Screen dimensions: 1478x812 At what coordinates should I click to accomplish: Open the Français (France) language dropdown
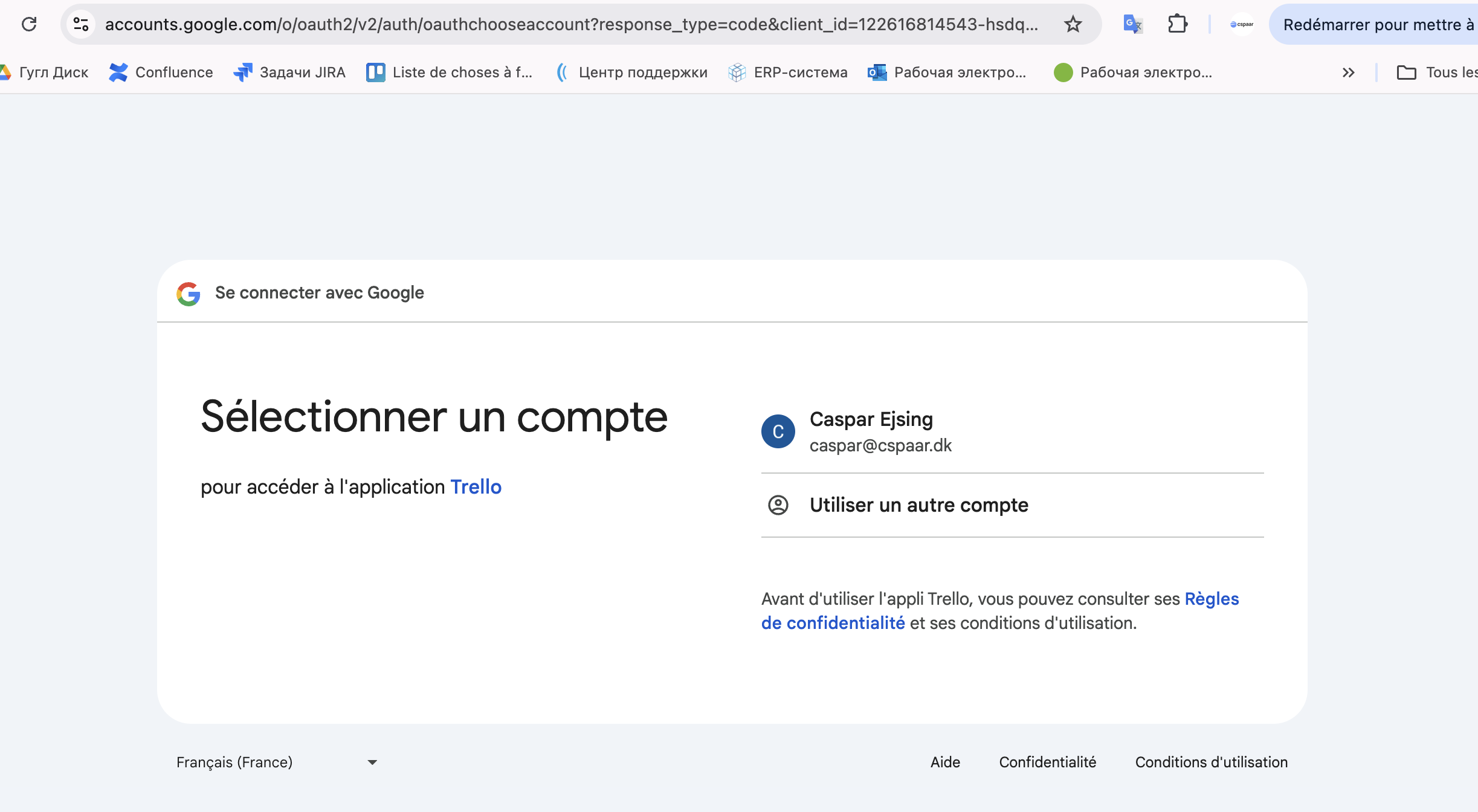coord(277,762)
